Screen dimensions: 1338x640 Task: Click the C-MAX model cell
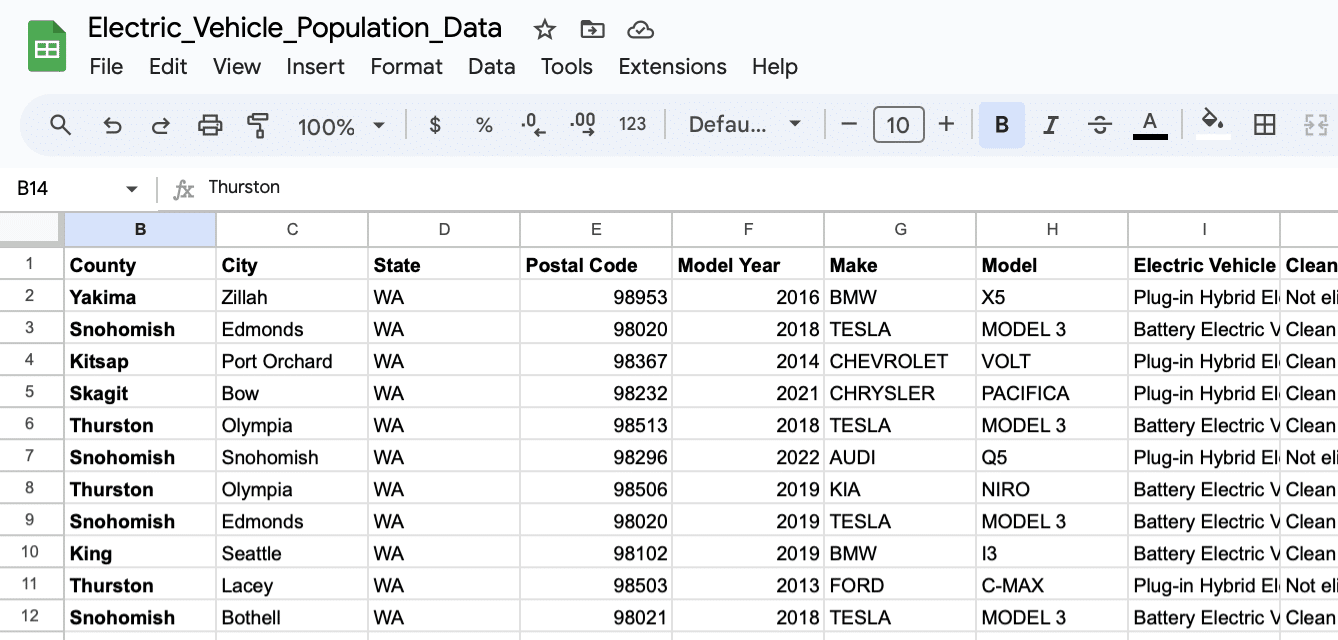click(1052, 585)
